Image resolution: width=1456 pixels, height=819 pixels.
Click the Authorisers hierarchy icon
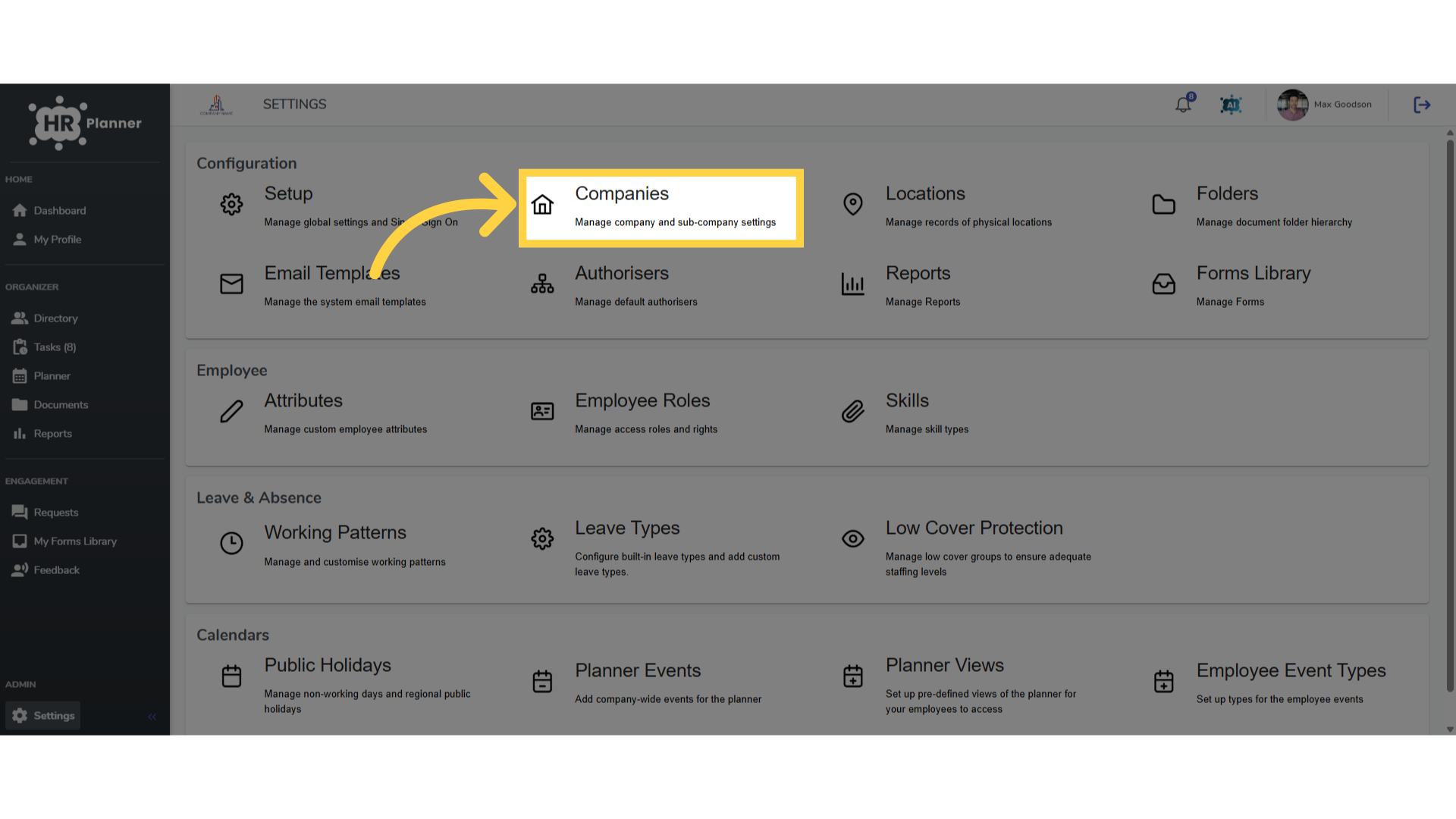542,284
